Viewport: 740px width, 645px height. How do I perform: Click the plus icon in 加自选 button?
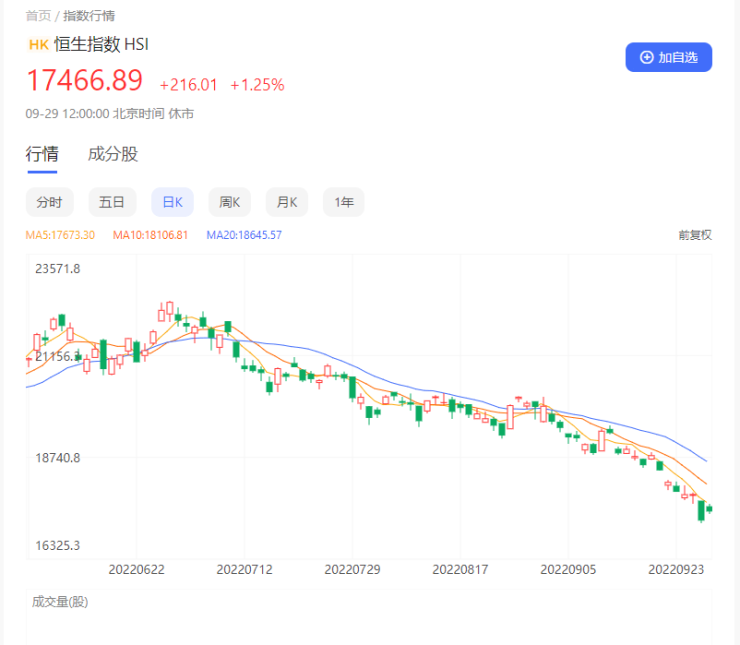[x=646, y=58]
